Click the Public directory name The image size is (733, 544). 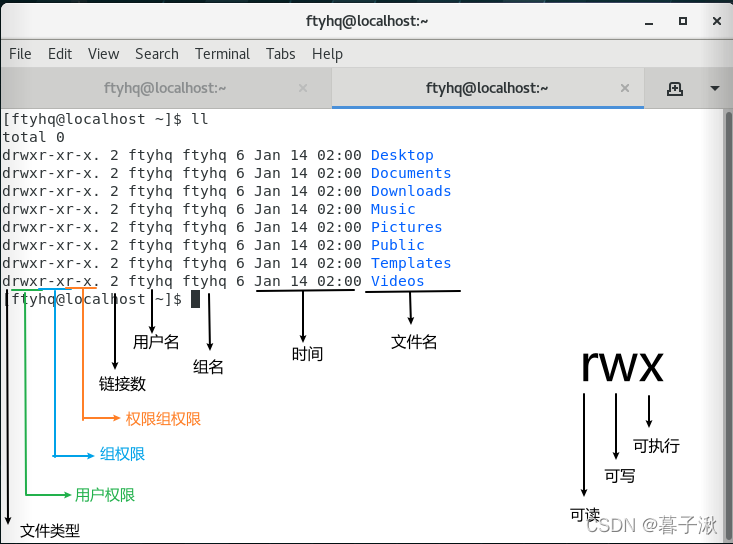point(398,245)
